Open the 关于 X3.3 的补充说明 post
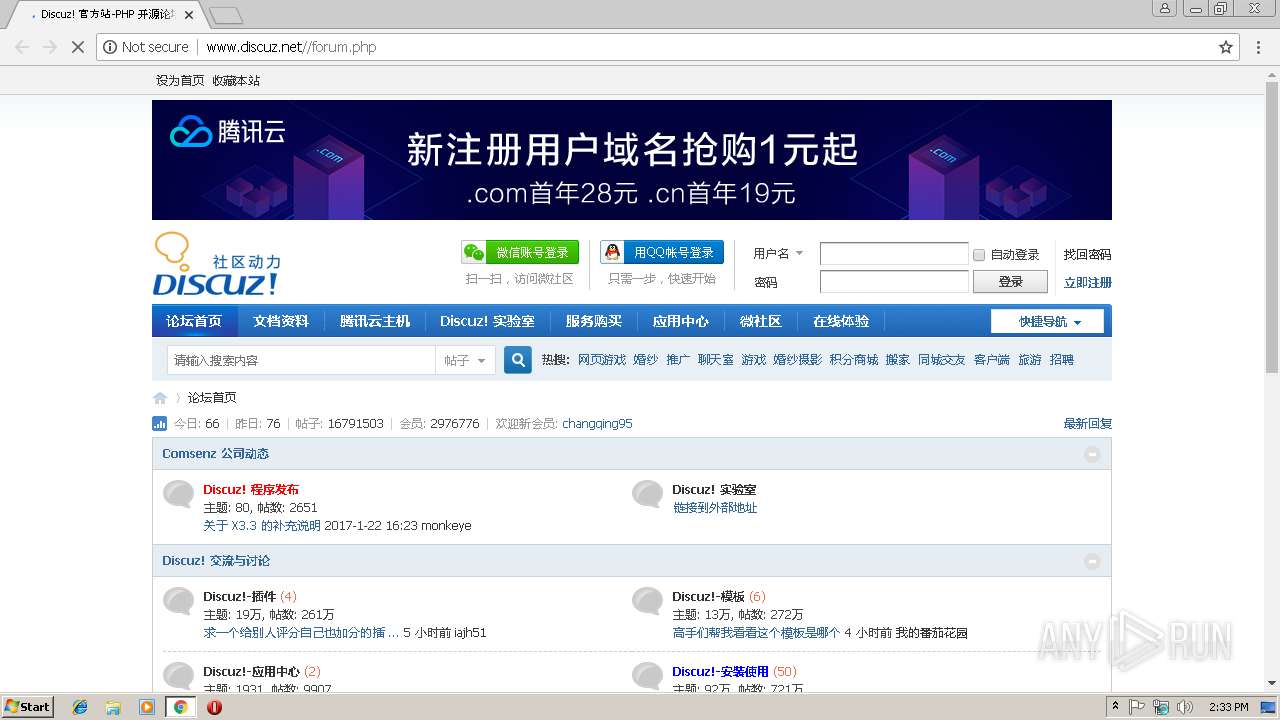Viewport: 1280px width, 720px height. coord(262,526)
